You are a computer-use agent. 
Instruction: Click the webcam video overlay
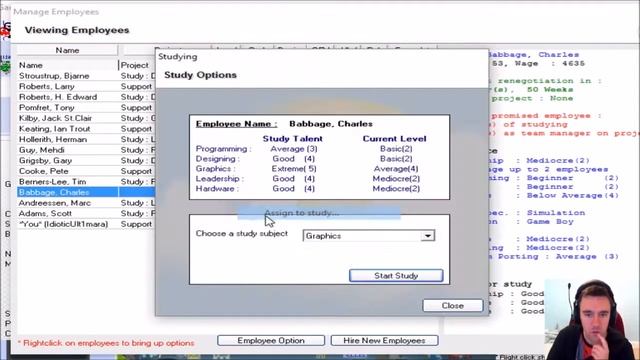(x=592, y=320)
